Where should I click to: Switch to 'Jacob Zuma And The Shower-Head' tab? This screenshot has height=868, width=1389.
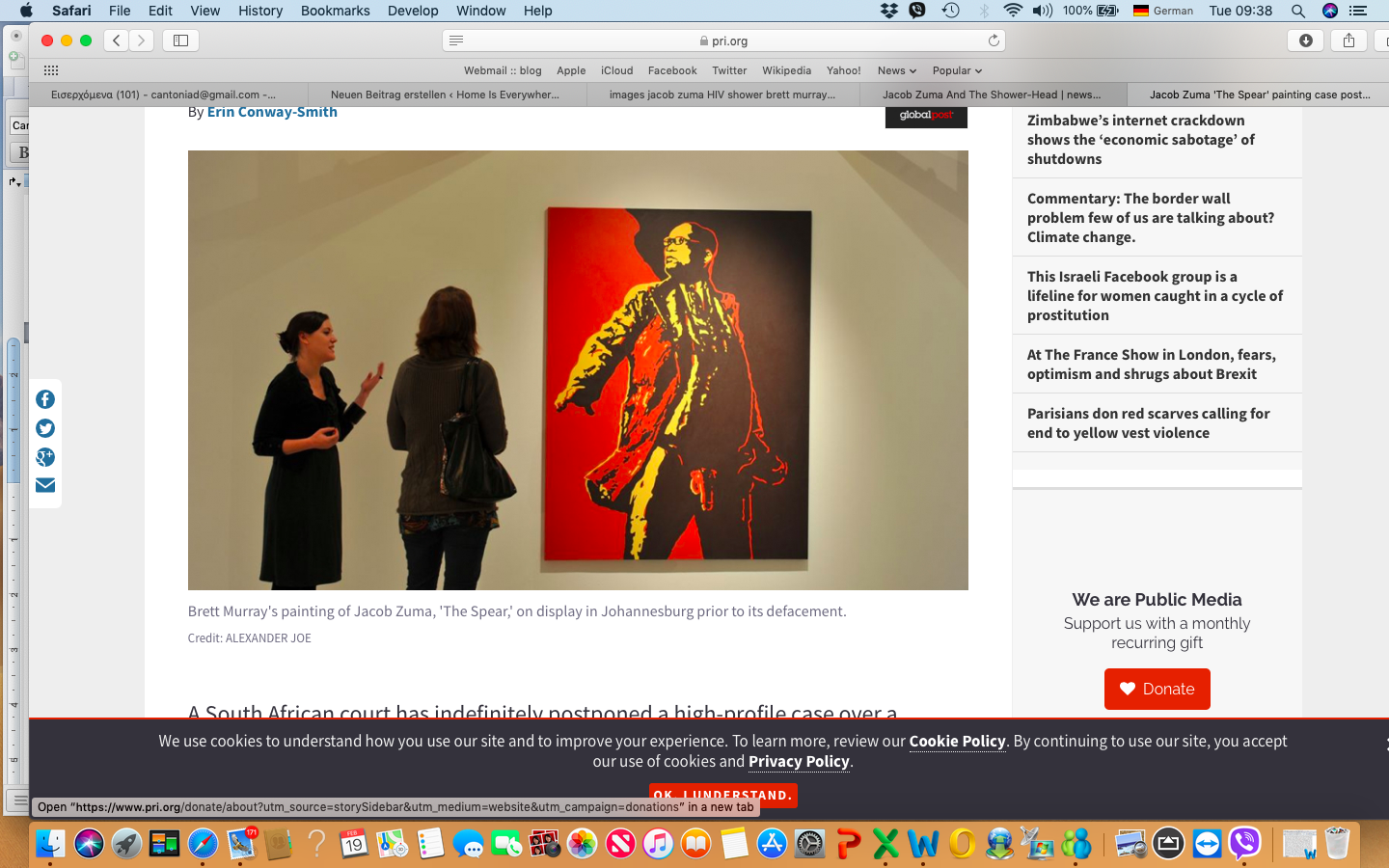point(992,95)
